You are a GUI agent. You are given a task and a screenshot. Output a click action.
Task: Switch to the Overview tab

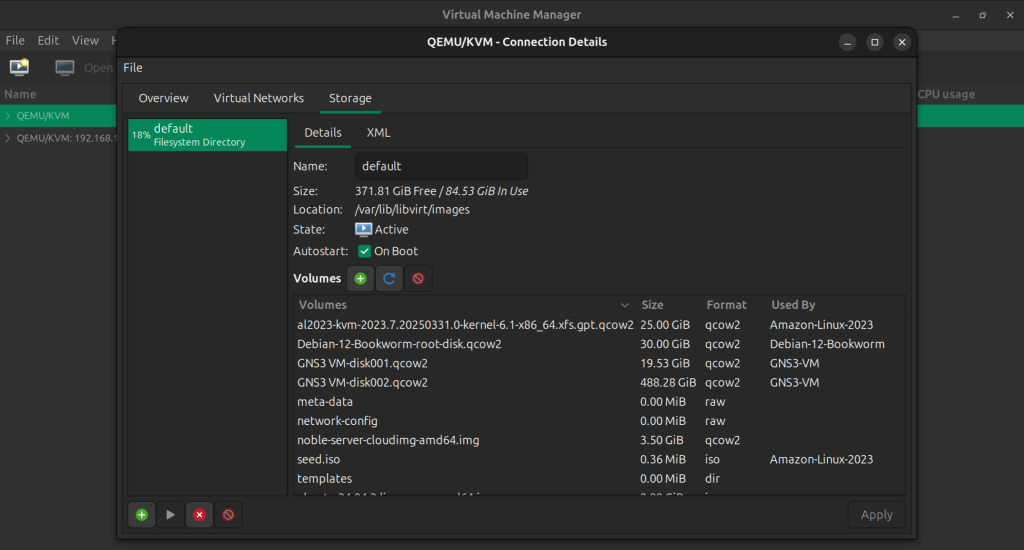tap(163, 98)
